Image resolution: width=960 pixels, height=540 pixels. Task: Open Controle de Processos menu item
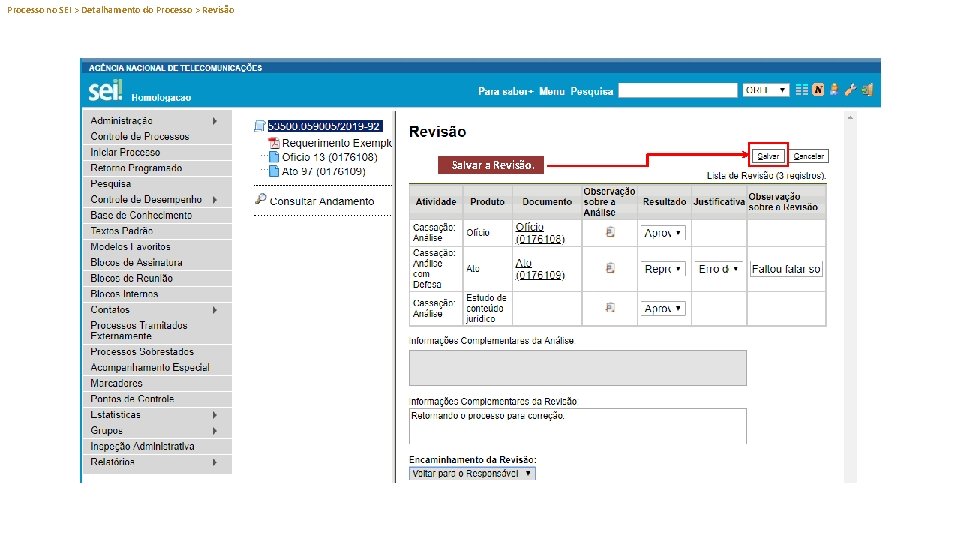tap(157, 137)
